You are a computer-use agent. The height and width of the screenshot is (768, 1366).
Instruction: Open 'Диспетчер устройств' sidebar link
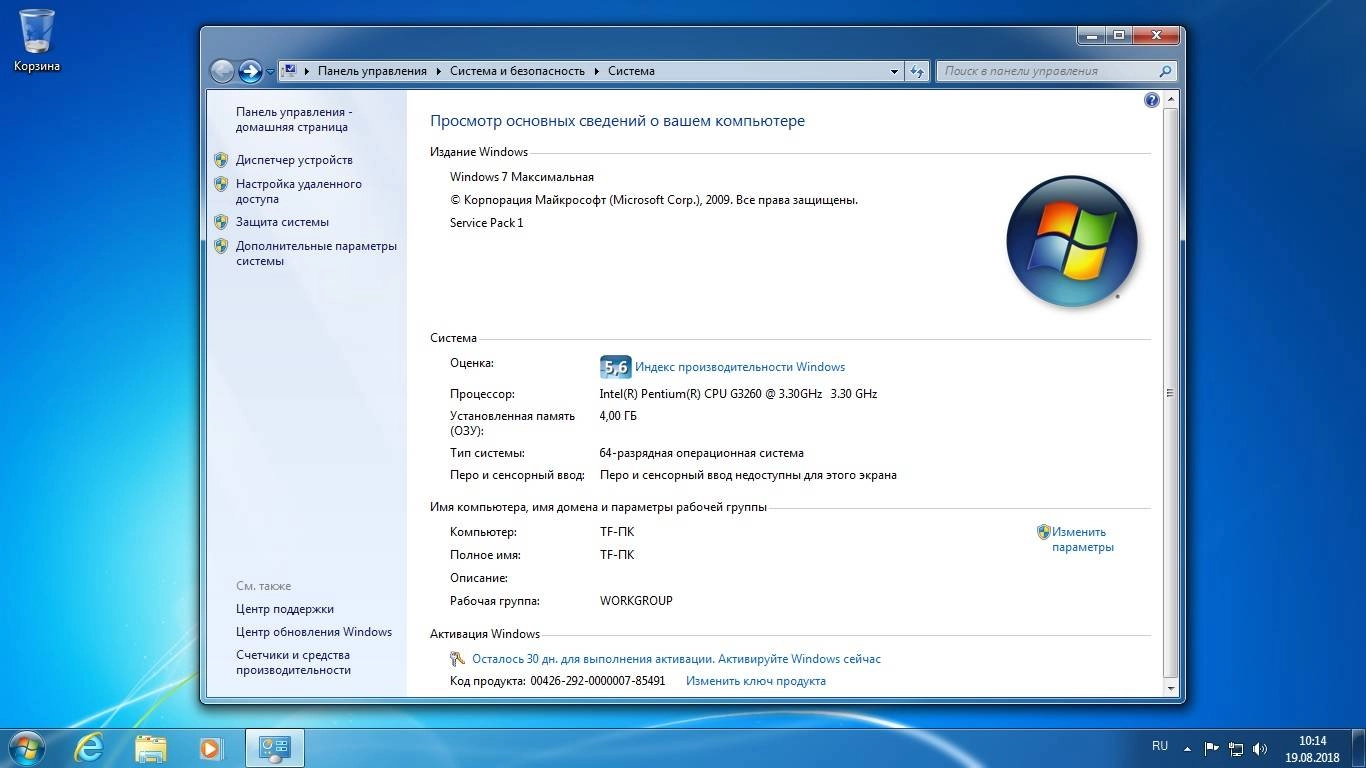(294, 160)
